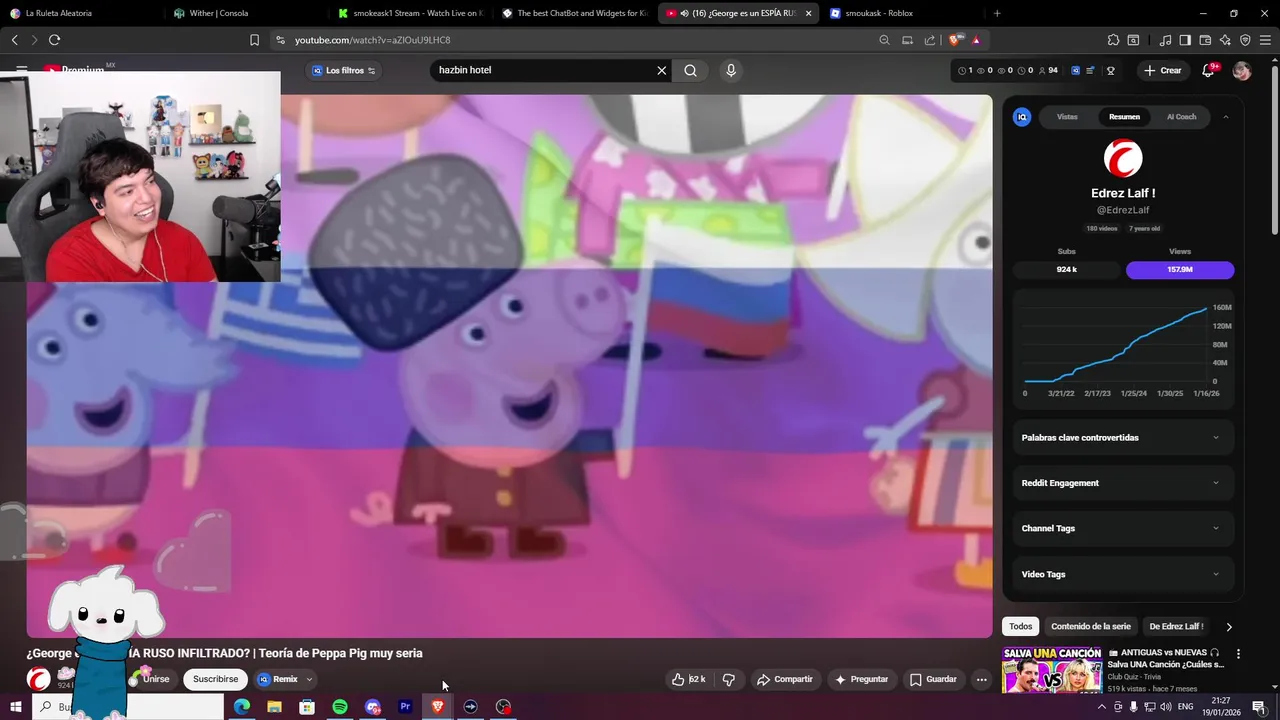Click the blue vidIQ icon in stats bar
Viewport: 1280px width, 720px height.
pyautogui.click(x=1075, y=70)
